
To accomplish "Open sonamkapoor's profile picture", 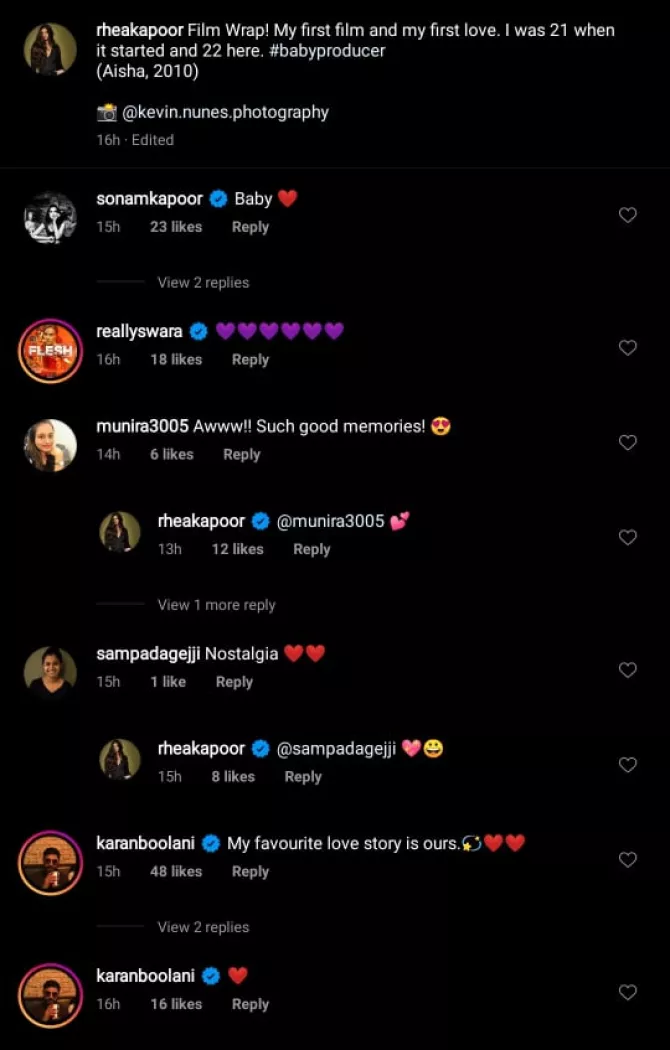I will 50,217.
